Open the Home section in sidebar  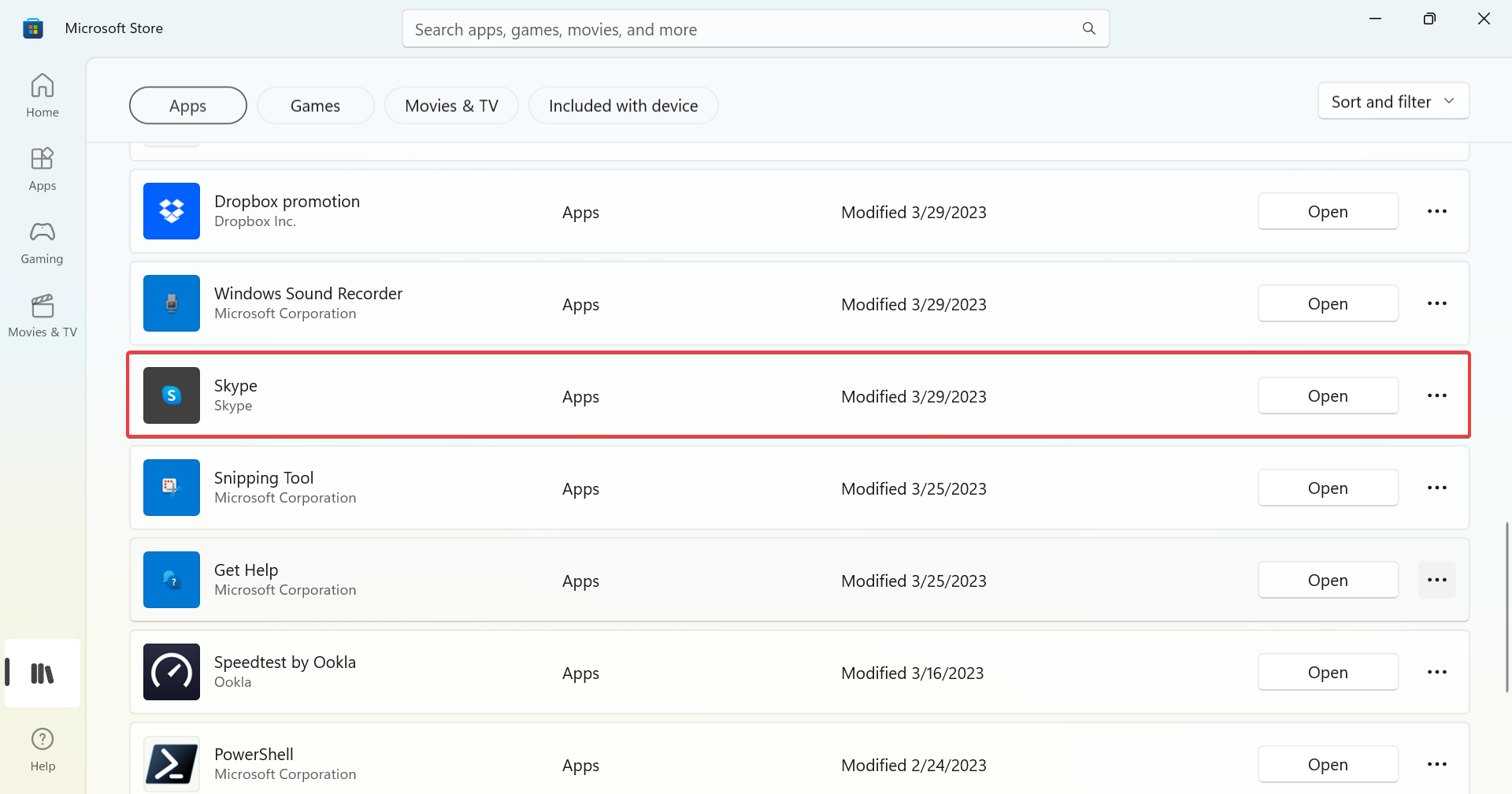43,95
